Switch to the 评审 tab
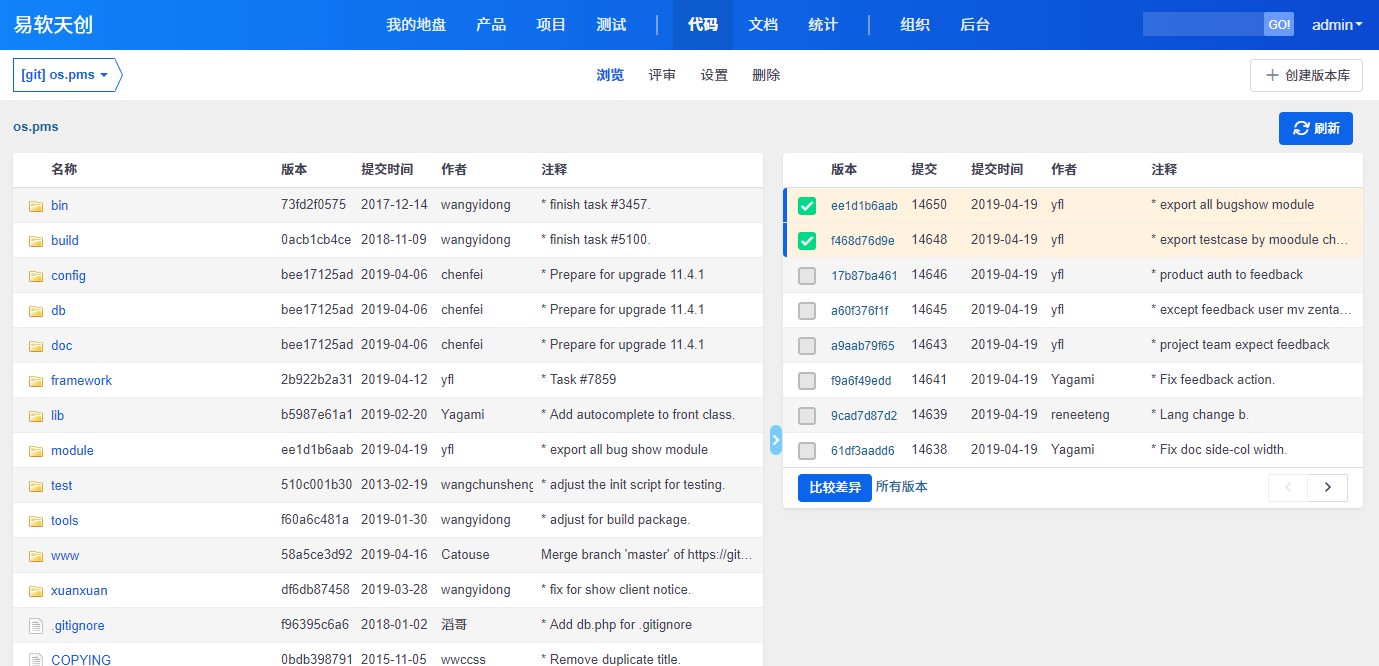Viewport: 1379px width, 666px height. pyautogui.click(x=662, y=75)
